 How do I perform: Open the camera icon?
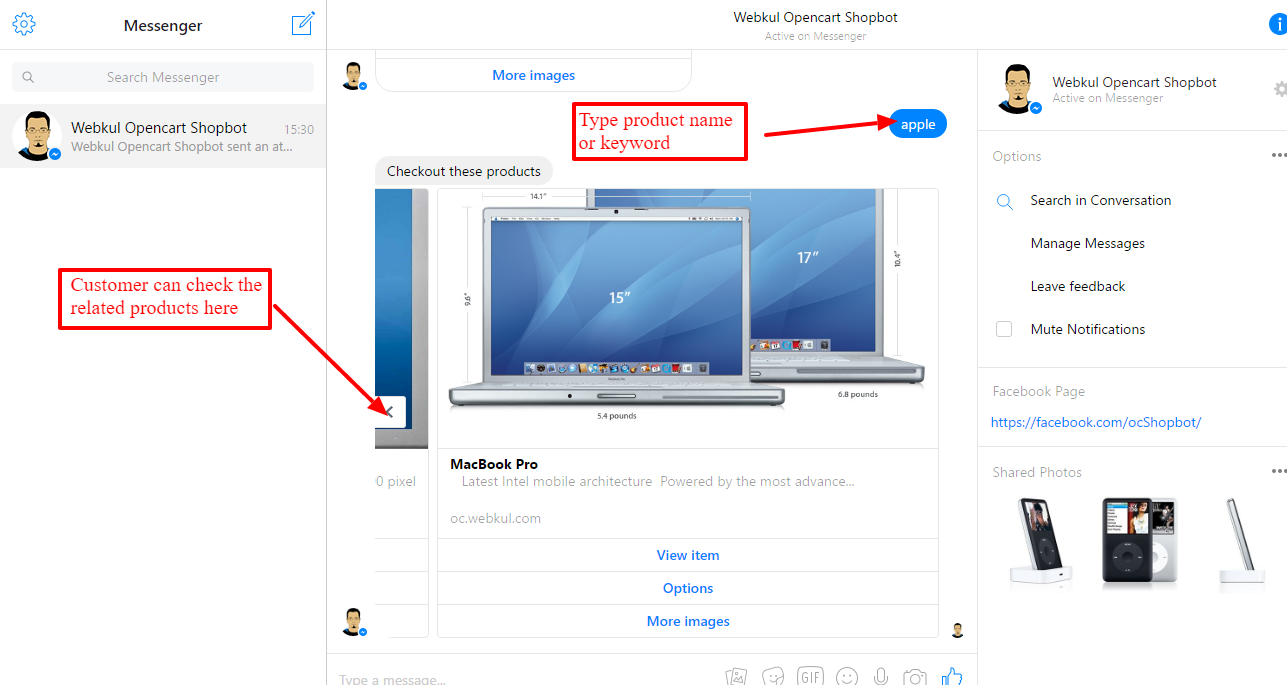click(x=914, y=677)
